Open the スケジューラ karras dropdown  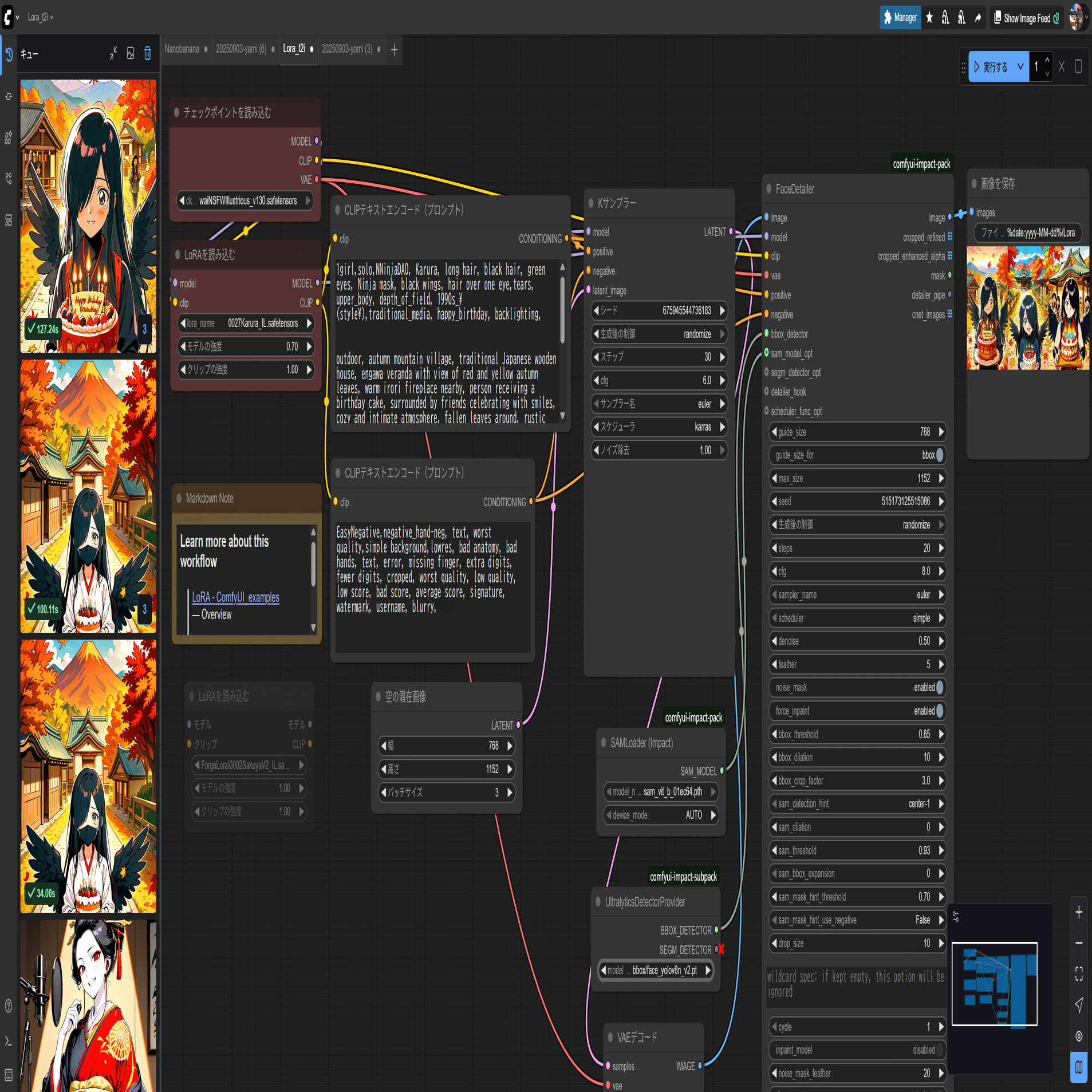coord(659,427)
